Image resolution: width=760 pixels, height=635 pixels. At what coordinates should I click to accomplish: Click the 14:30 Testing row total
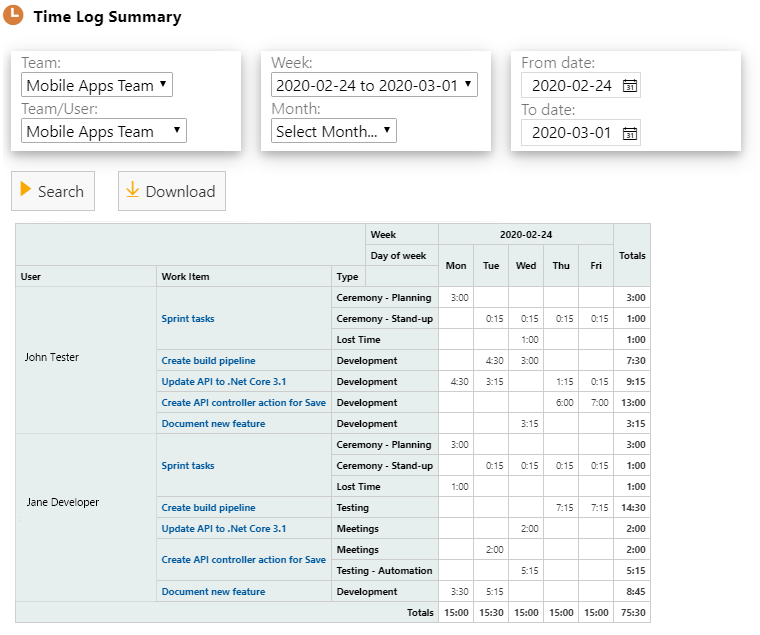632,508
